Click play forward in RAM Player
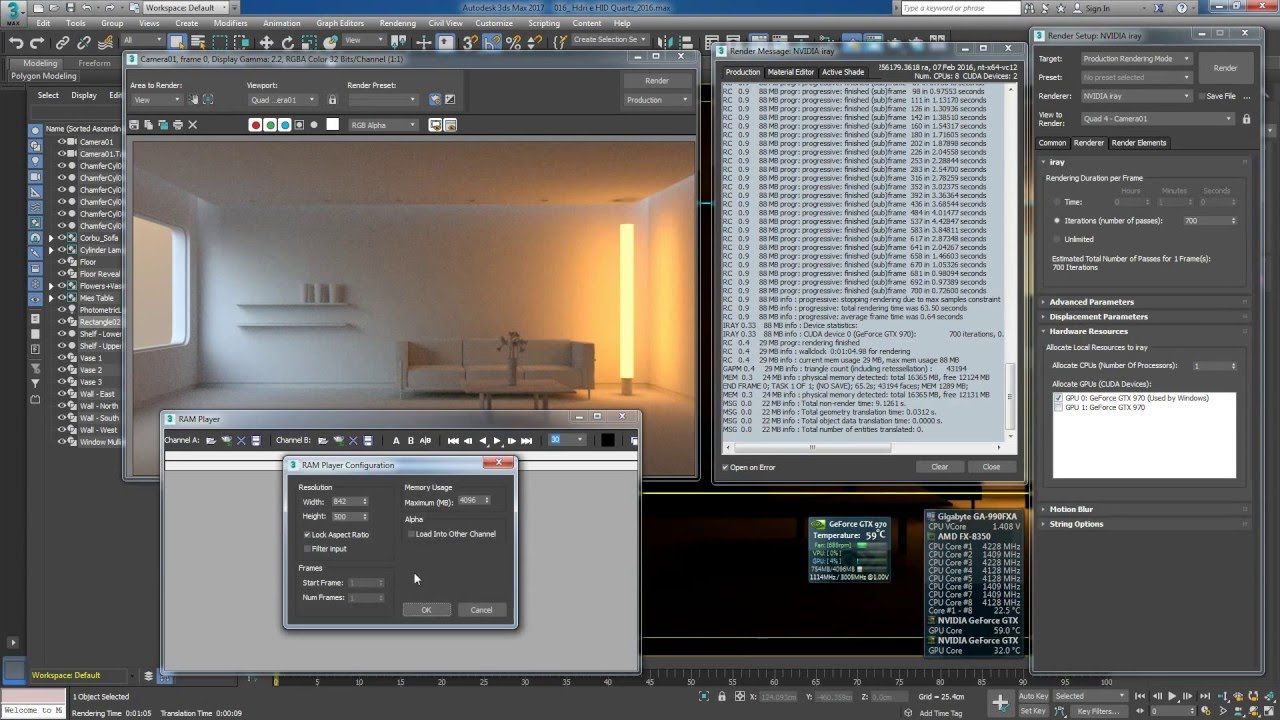 coord(497,440)
